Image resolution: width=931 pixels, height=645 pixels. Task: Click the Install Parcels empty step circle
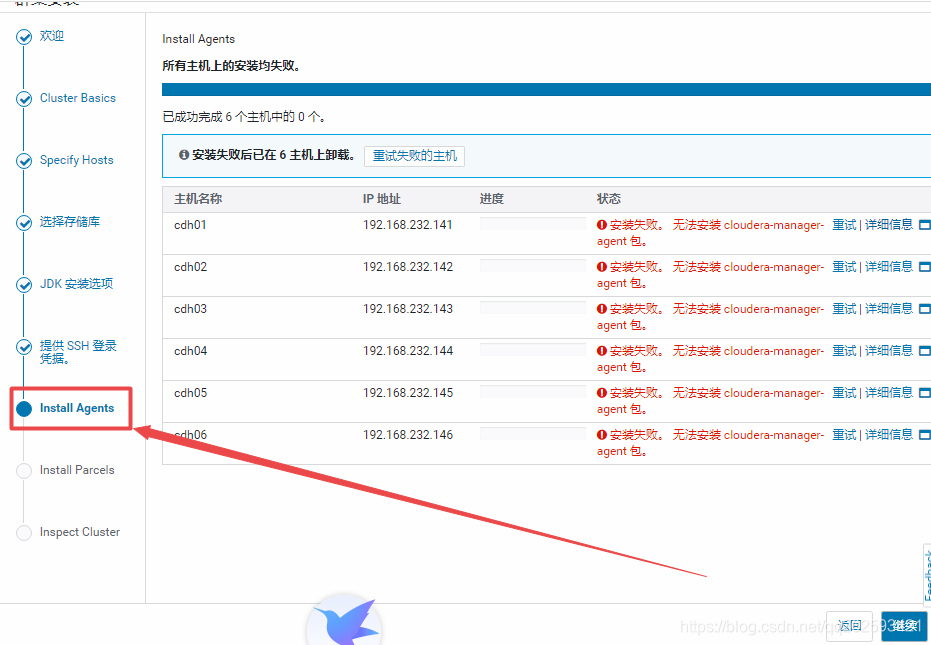pos(24,471)
